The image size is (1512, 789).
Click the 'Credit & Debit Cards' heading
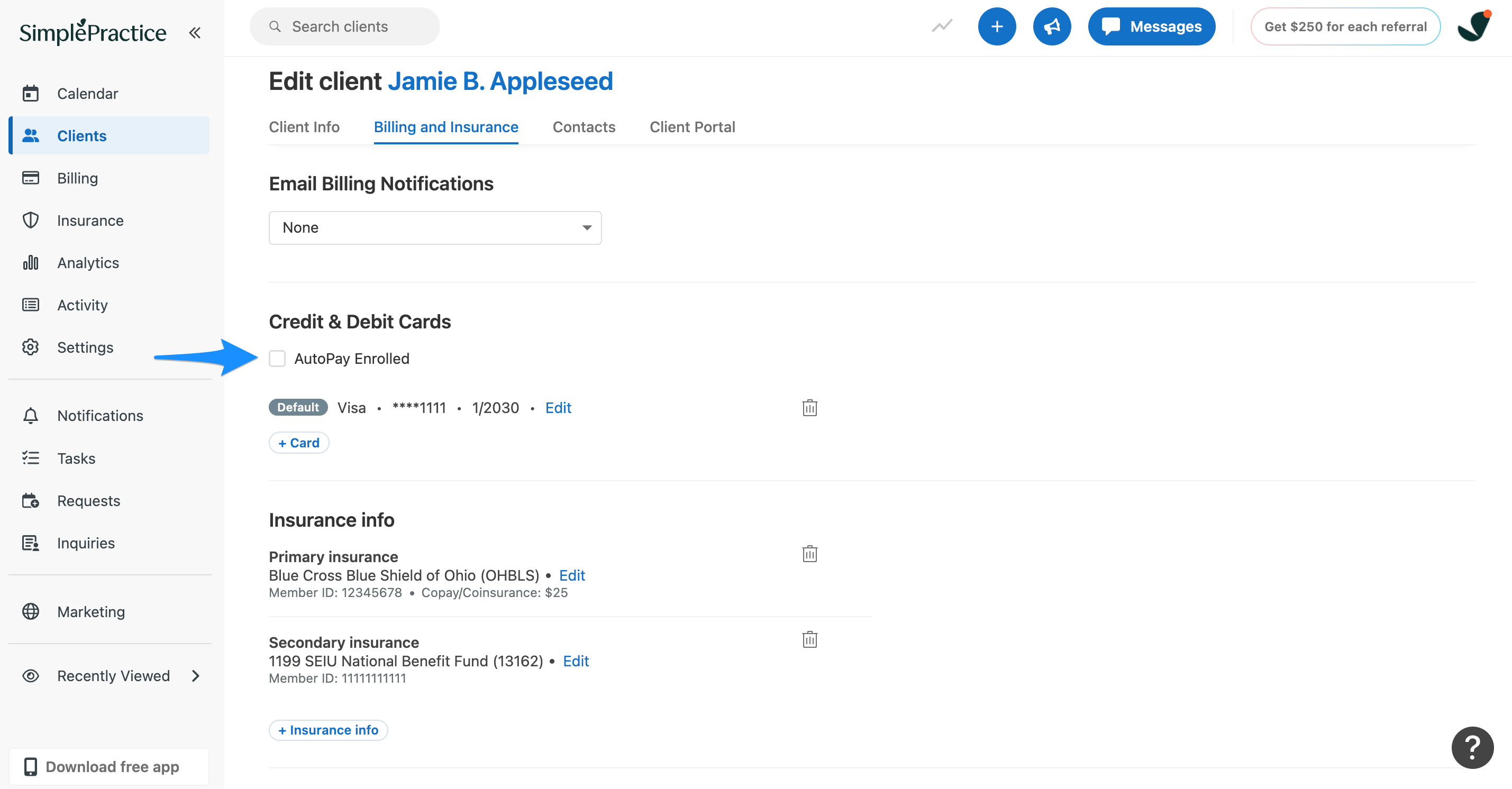click(x=360, y=322)
